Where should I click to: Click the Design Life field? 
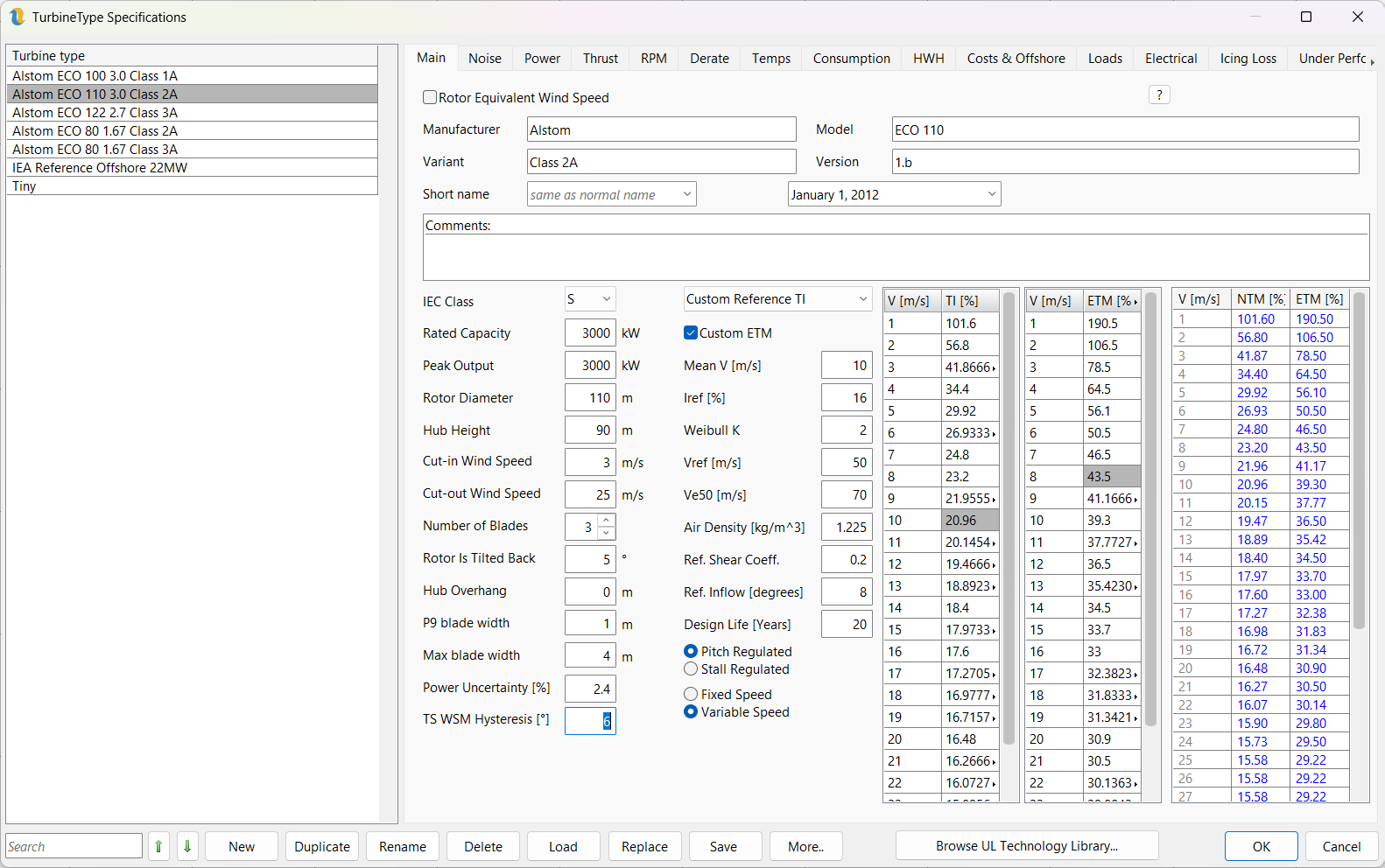pos(847,624)
